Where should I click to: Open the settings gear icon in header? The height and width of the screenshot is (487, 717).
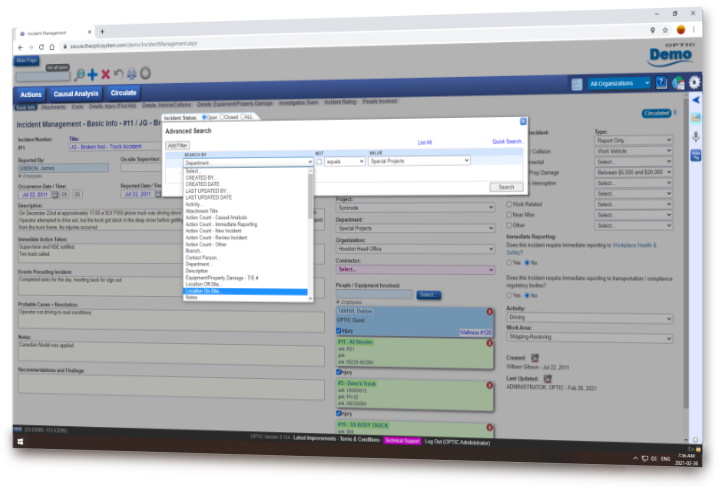694,82
